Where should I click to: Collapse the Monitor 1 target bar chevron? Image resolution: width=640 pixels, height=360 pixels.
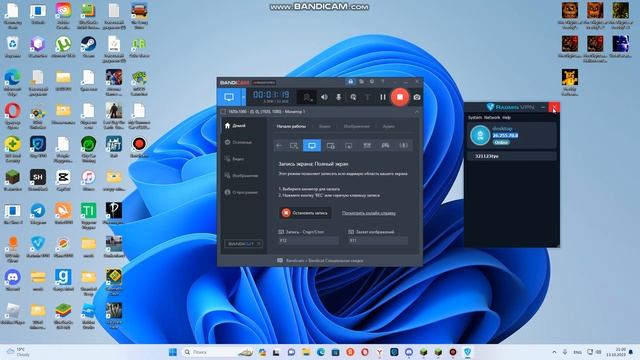(416, 111)
